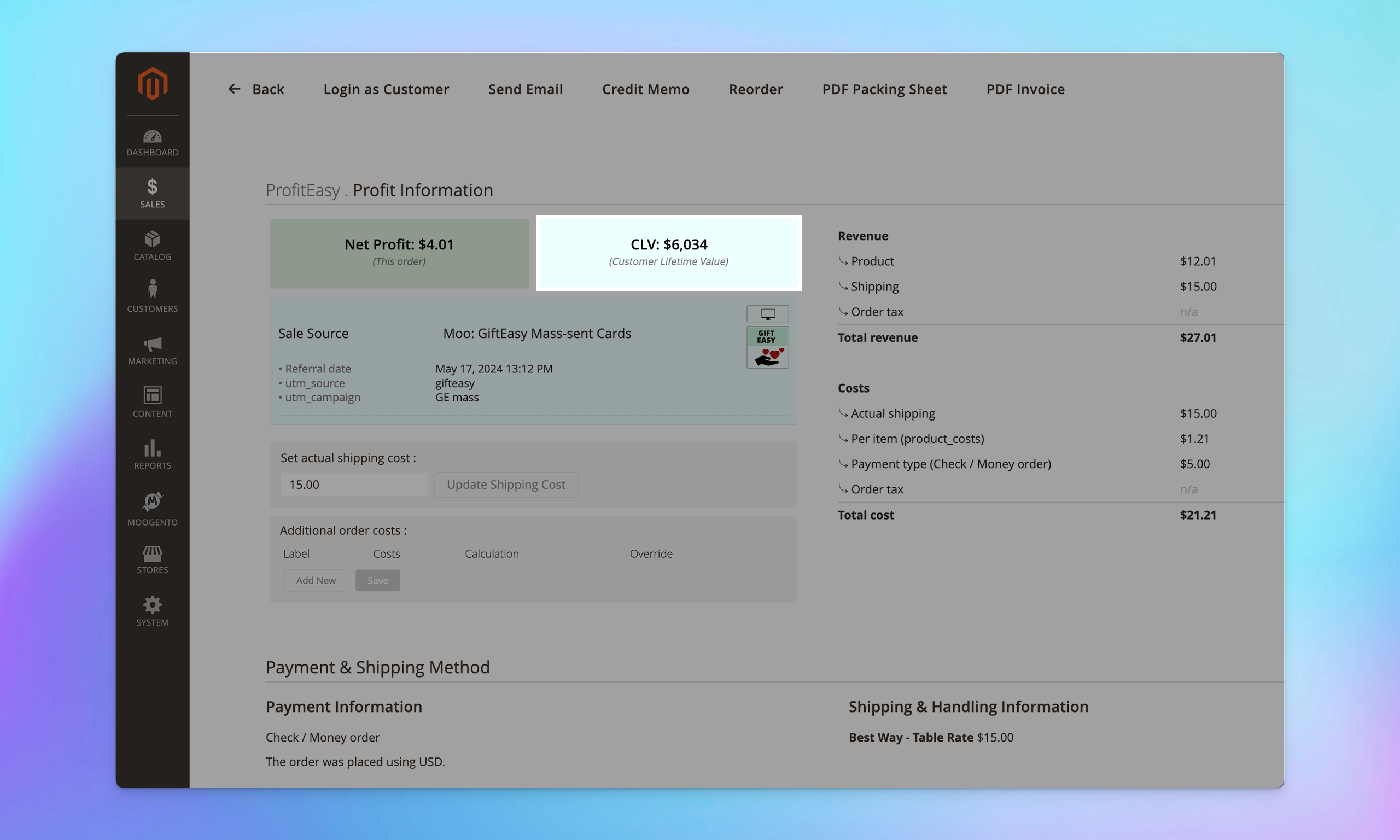This screenshot has width=1400, height=840.
Task: Click the CLV $6,034 card
Action: coord(668,253)
